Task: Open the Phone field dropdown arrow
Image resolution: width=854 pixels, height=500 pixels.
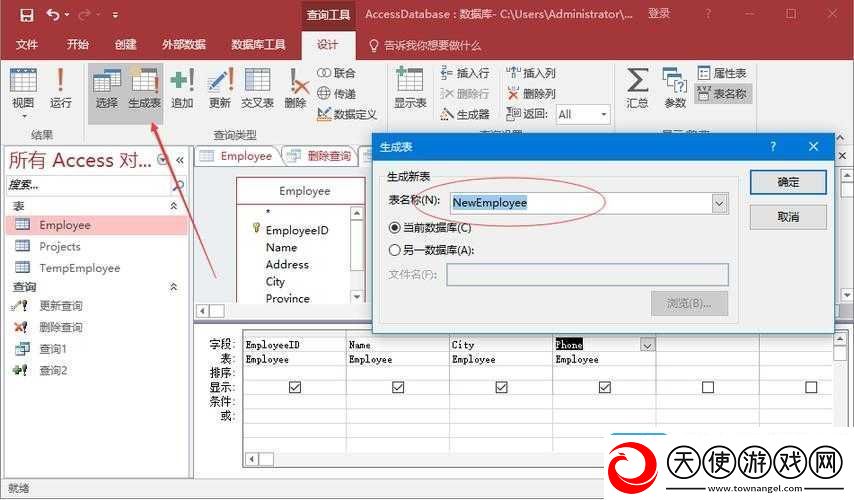Action: 647,345
